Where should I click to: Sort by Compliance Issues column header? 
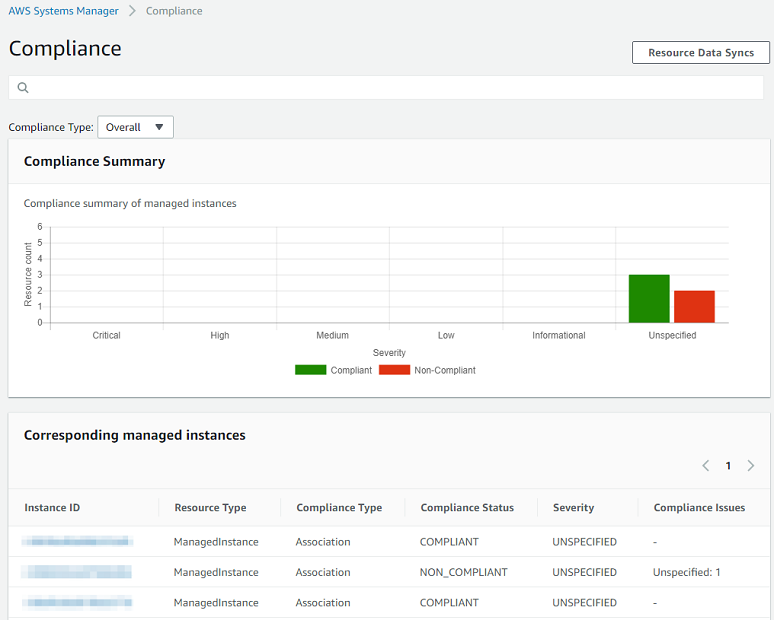pyautogui.click(x=699, y=508)
